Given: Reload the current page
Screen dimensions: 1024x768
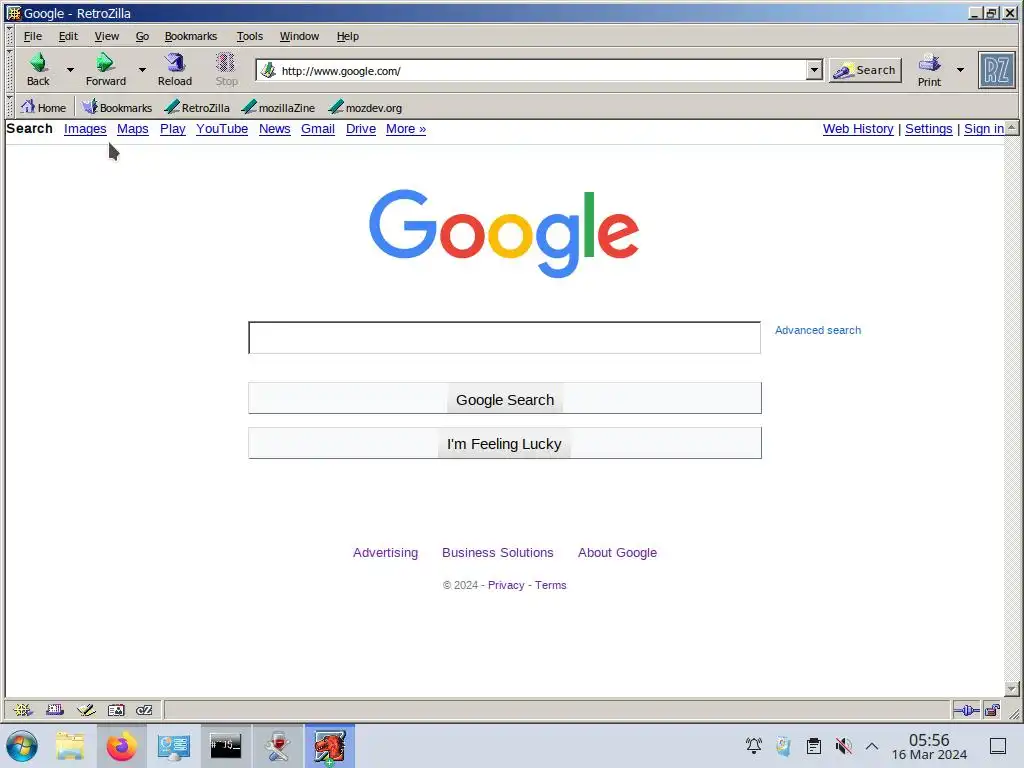Looking at the screenshot, I should (x=174, y=69).
